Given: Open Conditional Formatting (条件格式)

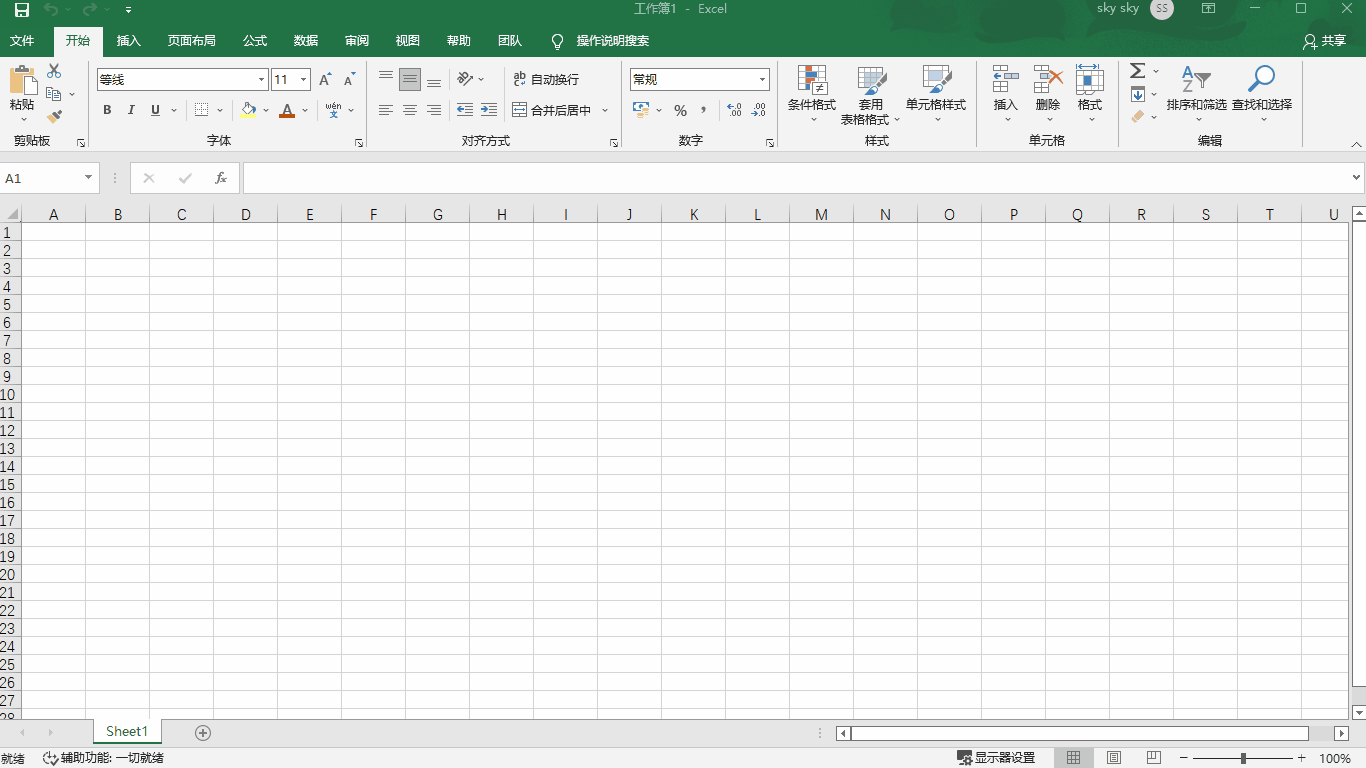Looking at the screenshot, I should pyautogui.click(x=811, y=90).
